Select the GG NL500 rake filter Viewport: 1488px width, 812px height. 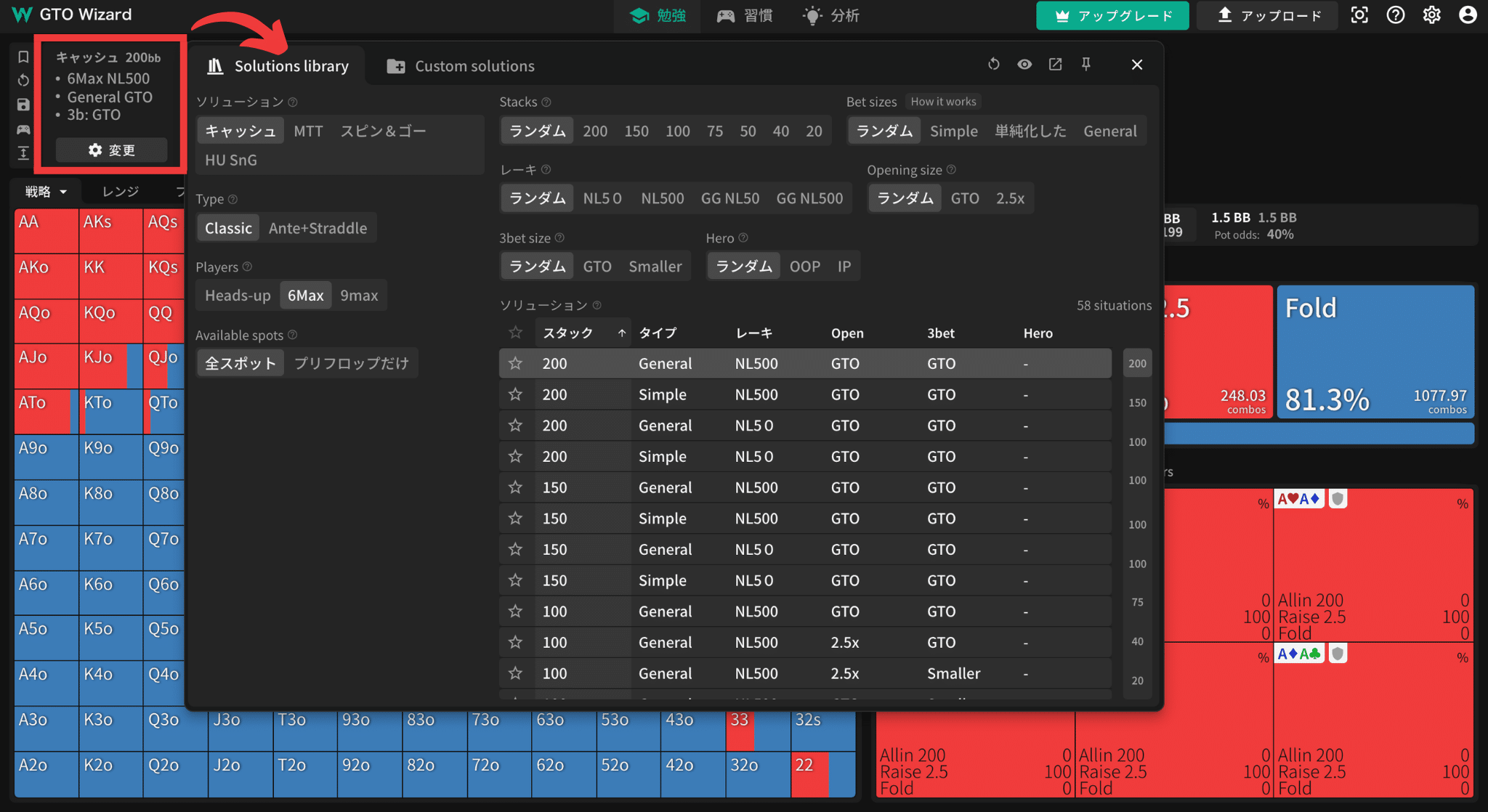(x=809, y=198)
